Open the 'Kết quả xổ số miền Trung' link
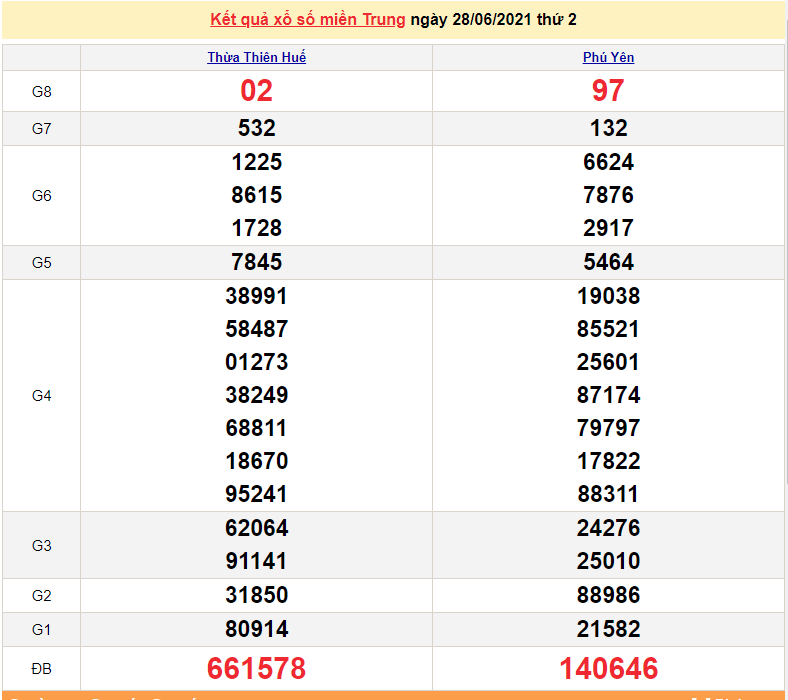The width and height of the screenshot is (788, 700). pyautogui.click(x=308, y=20)
